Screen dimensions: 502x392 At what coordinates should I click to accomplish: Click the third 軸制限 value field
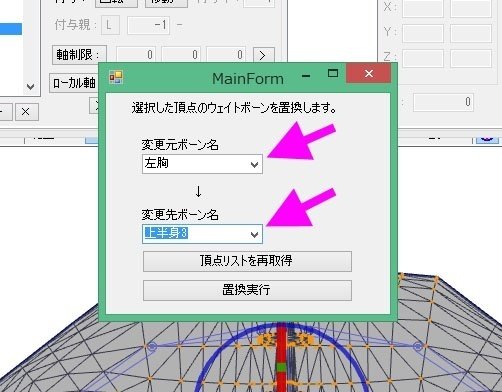click(225, 55)
